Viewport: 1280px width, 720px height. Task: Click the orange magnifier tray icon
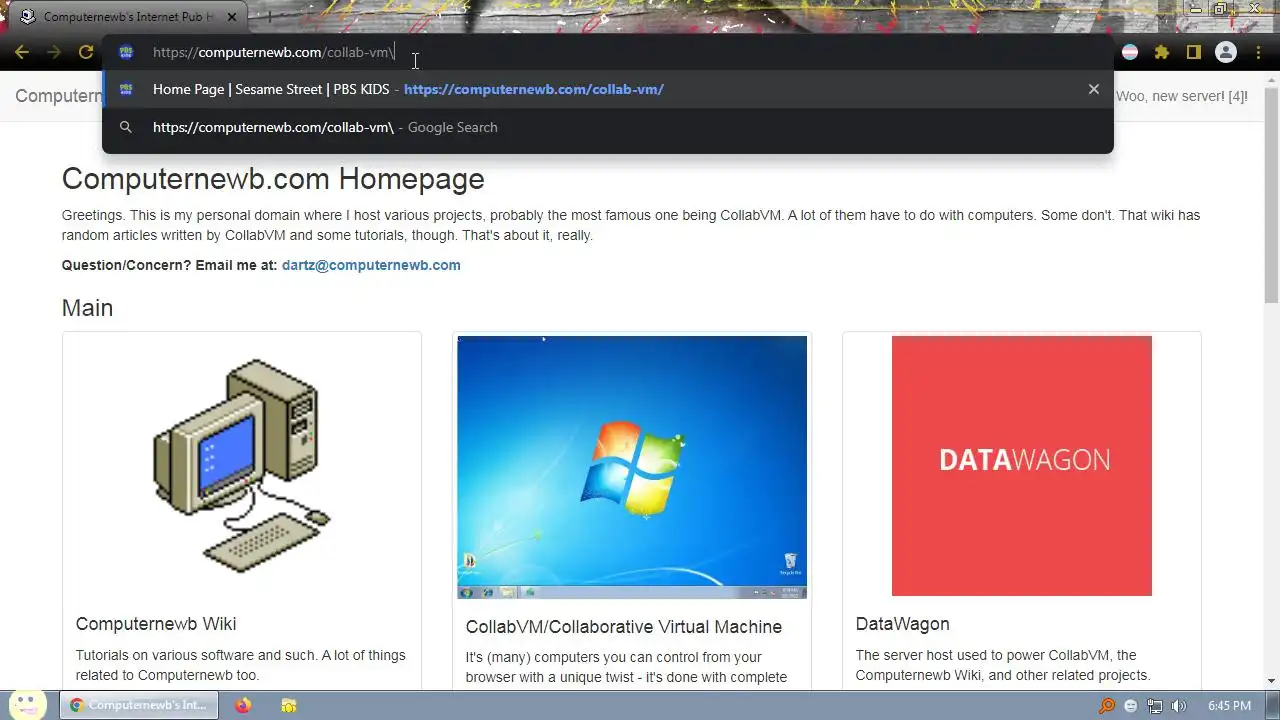click(1107, 705)
